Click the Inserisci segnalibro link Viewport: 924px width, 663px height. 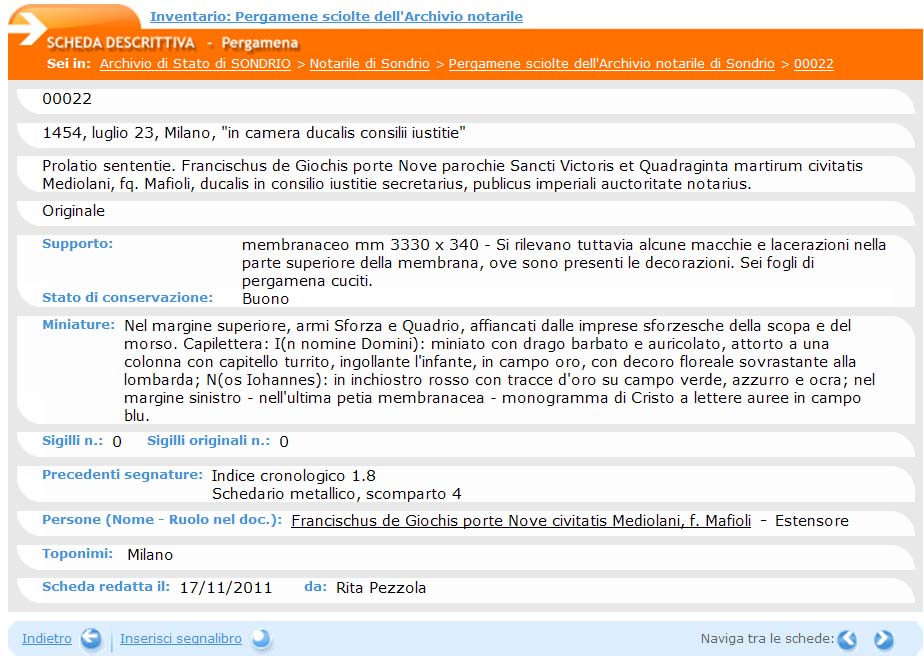[180, 639]
